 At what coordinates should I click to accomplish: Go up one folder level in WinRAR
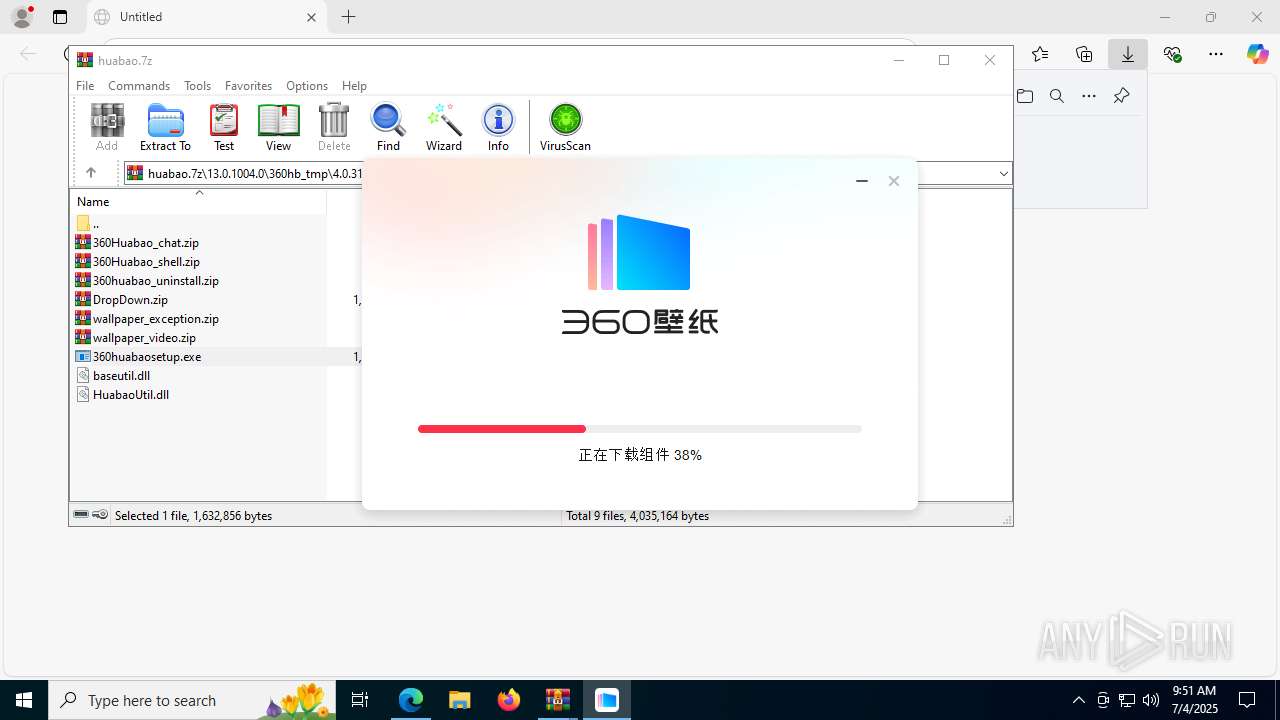tap(90, 173)
